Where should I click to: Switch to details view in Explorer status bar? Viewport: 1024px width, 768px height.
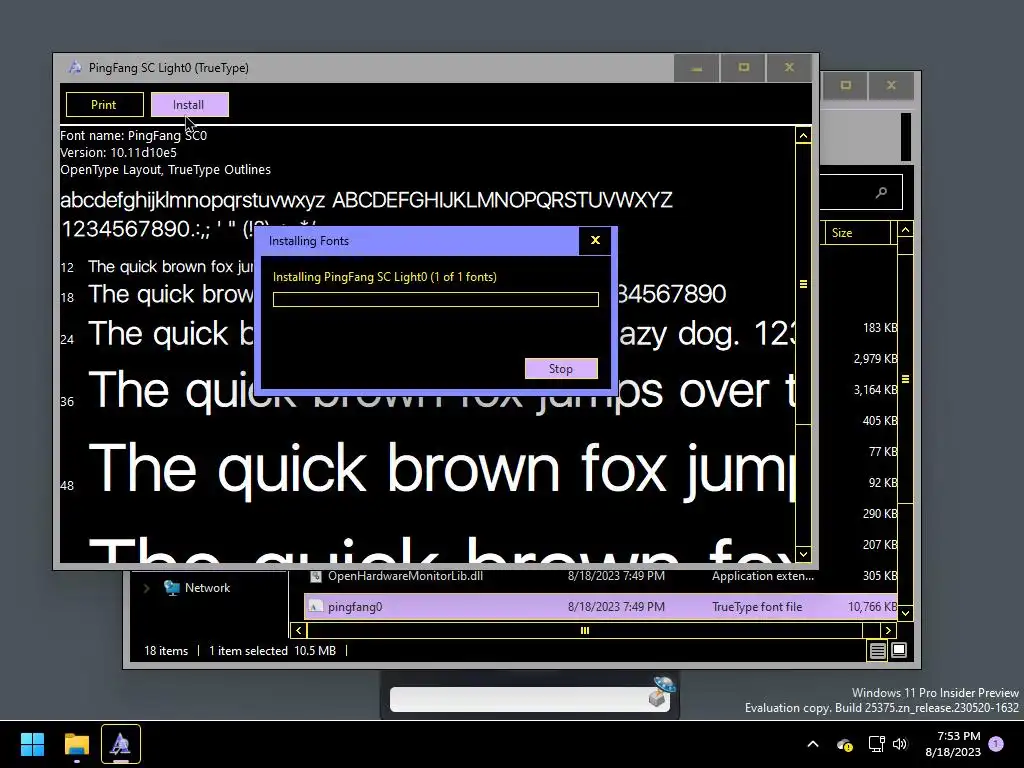tap(877, 650)
